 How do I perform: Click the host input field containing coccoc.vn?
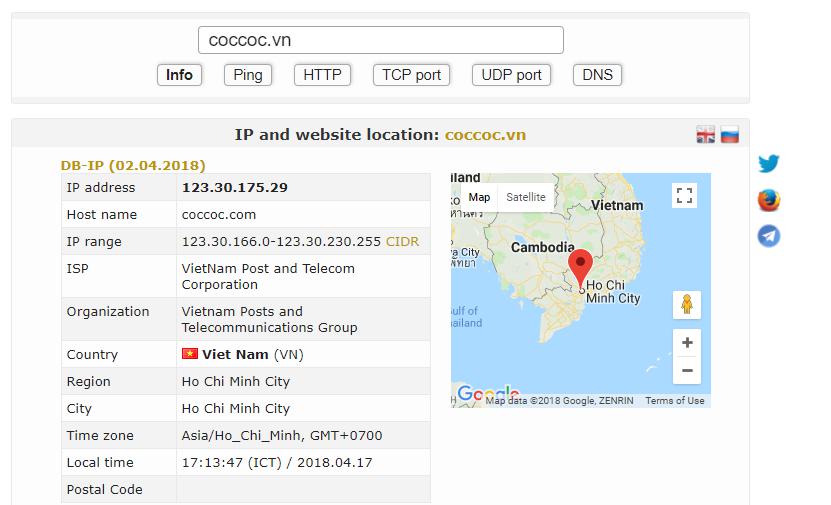[x=380, y=41]
